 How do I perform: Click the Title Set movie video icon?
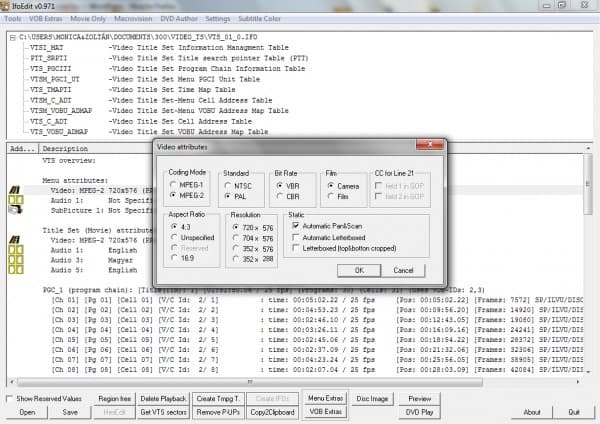[x=16, y=240]
